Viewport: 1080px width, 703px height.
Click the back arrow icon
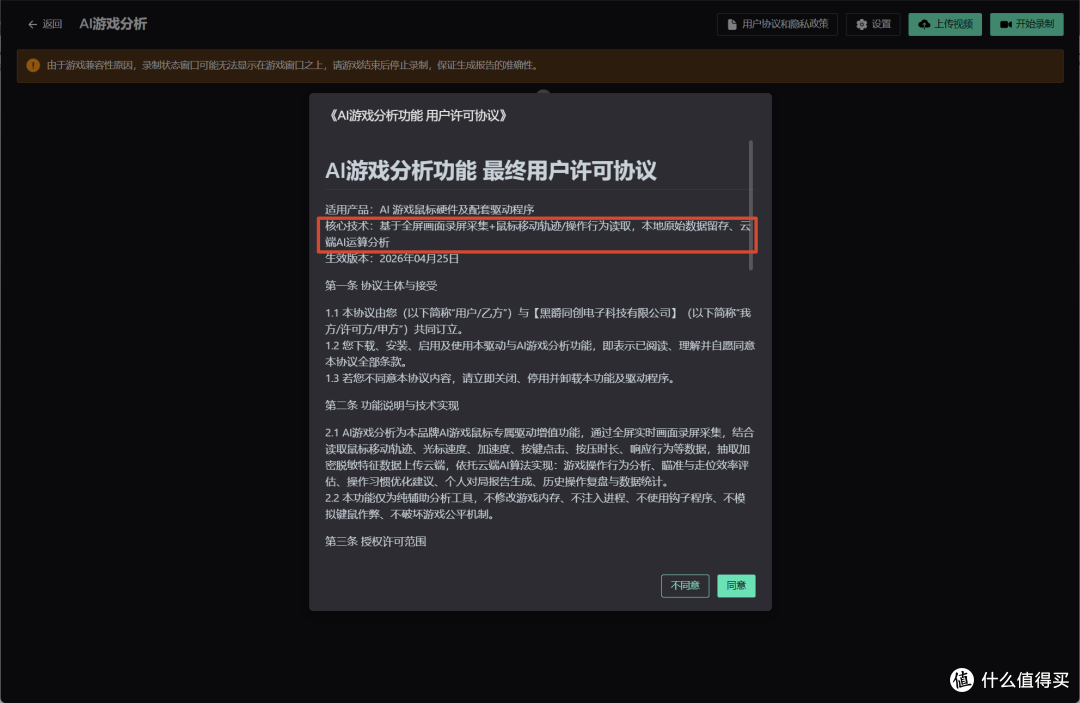click(32, 24)
